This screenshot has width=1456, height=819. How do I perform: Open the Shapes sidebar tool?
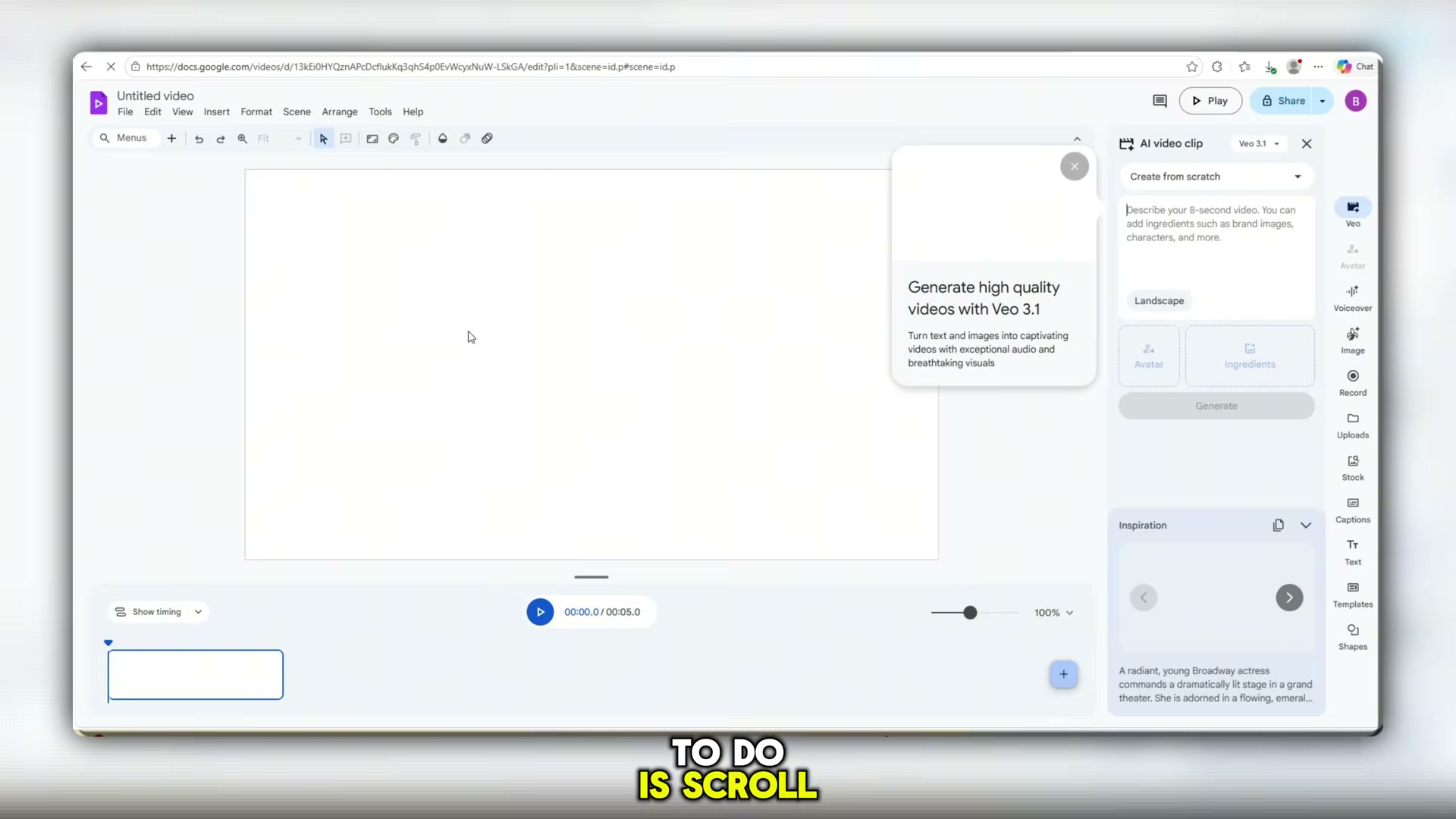click(x=1353, y=637)
